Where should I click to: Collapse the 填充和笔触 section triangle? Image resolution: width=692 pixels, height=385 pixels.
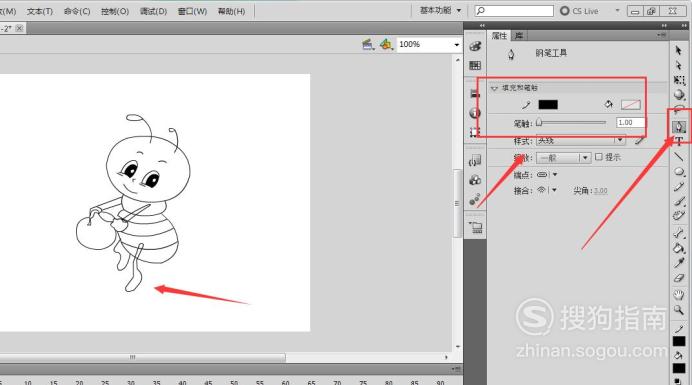click(x=494, y=88)
